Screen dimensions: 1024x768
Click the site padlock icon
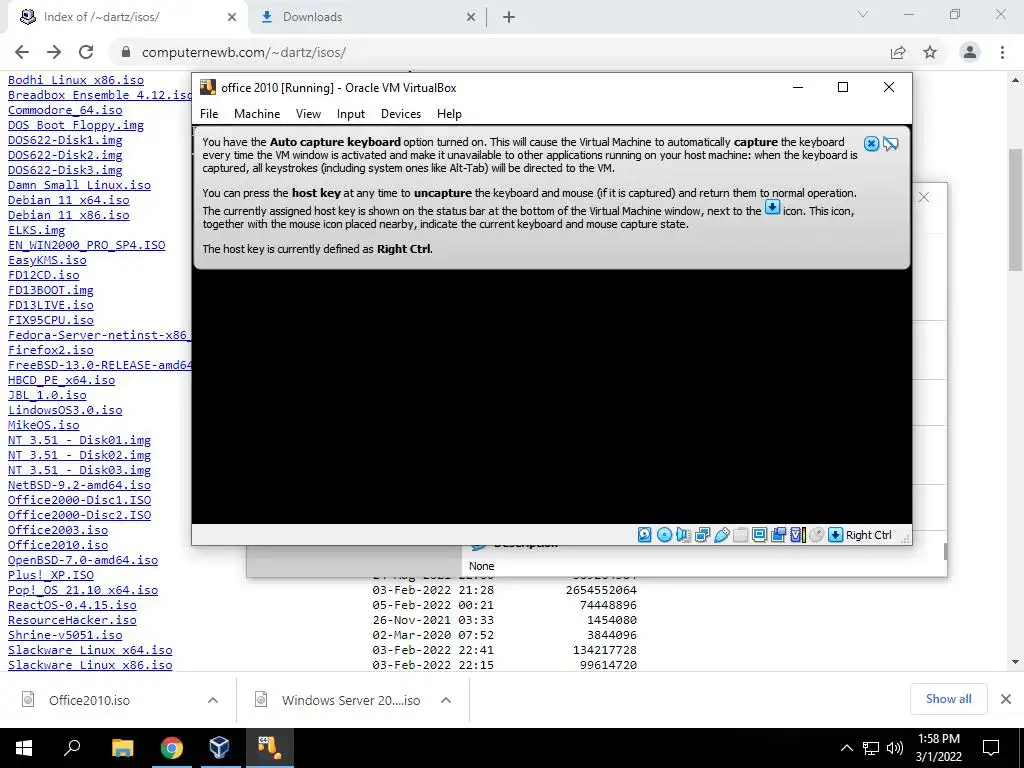coord(126,52)
